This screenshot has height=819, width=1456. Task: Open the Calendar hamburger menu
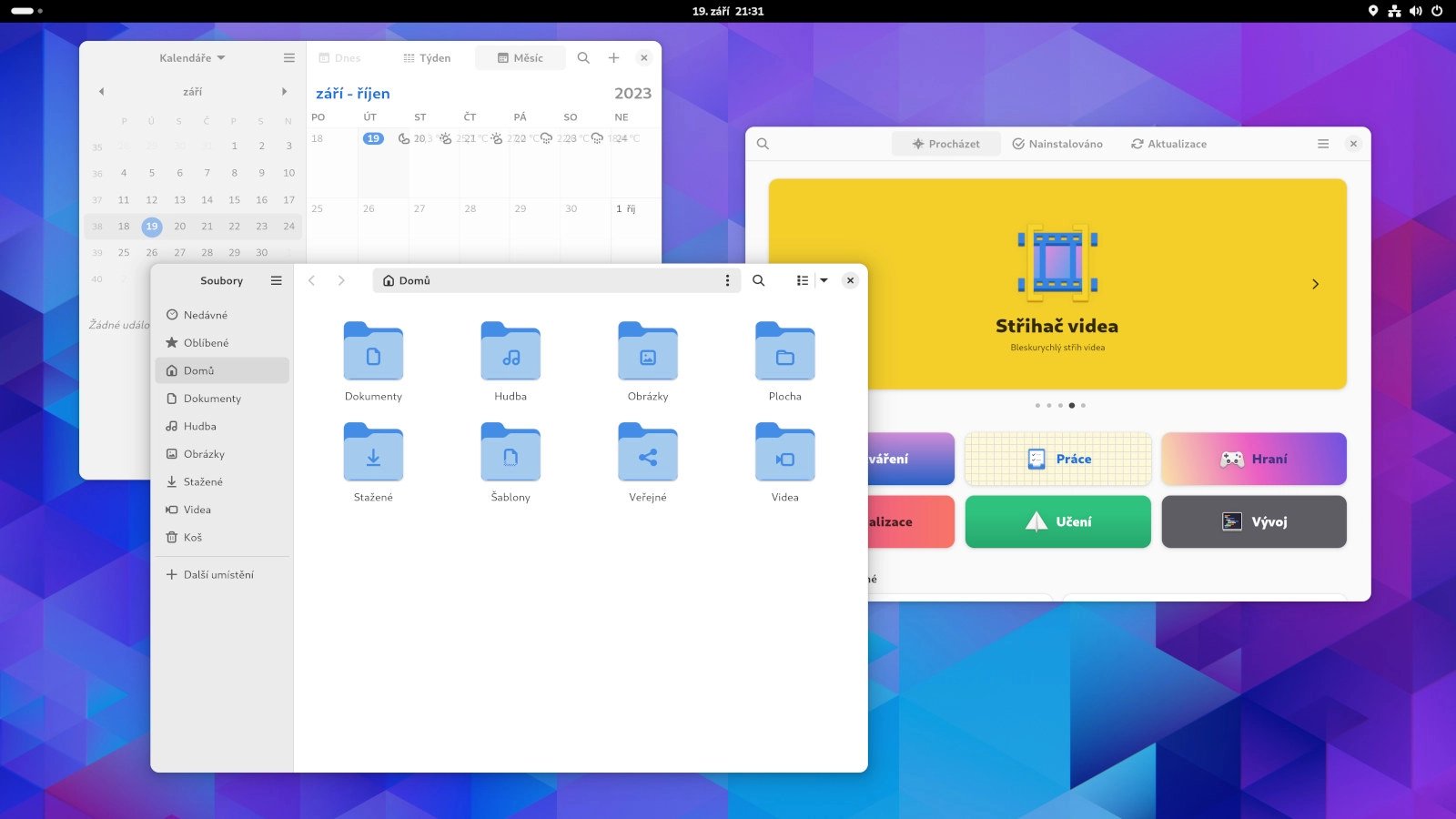(x=289, y=57)
